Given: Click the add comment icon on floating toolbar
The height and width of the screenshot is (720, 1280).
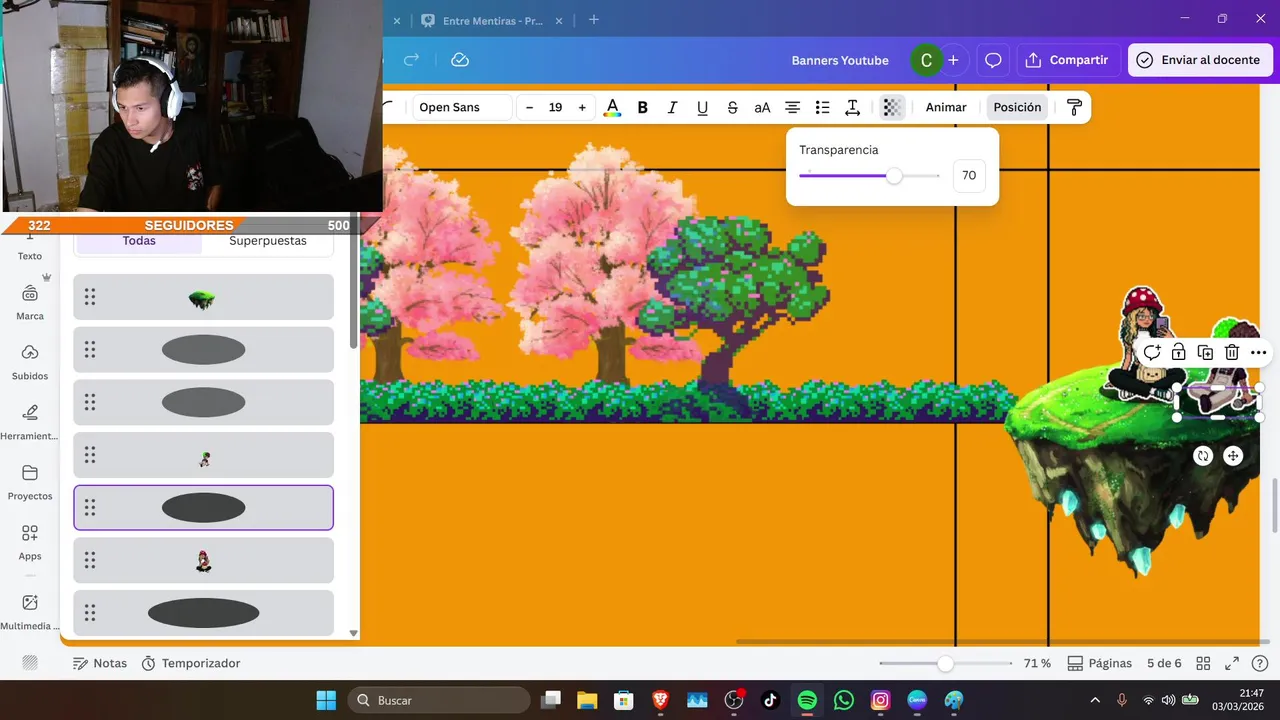Looking at the screenshot, I should point(1152,352).
